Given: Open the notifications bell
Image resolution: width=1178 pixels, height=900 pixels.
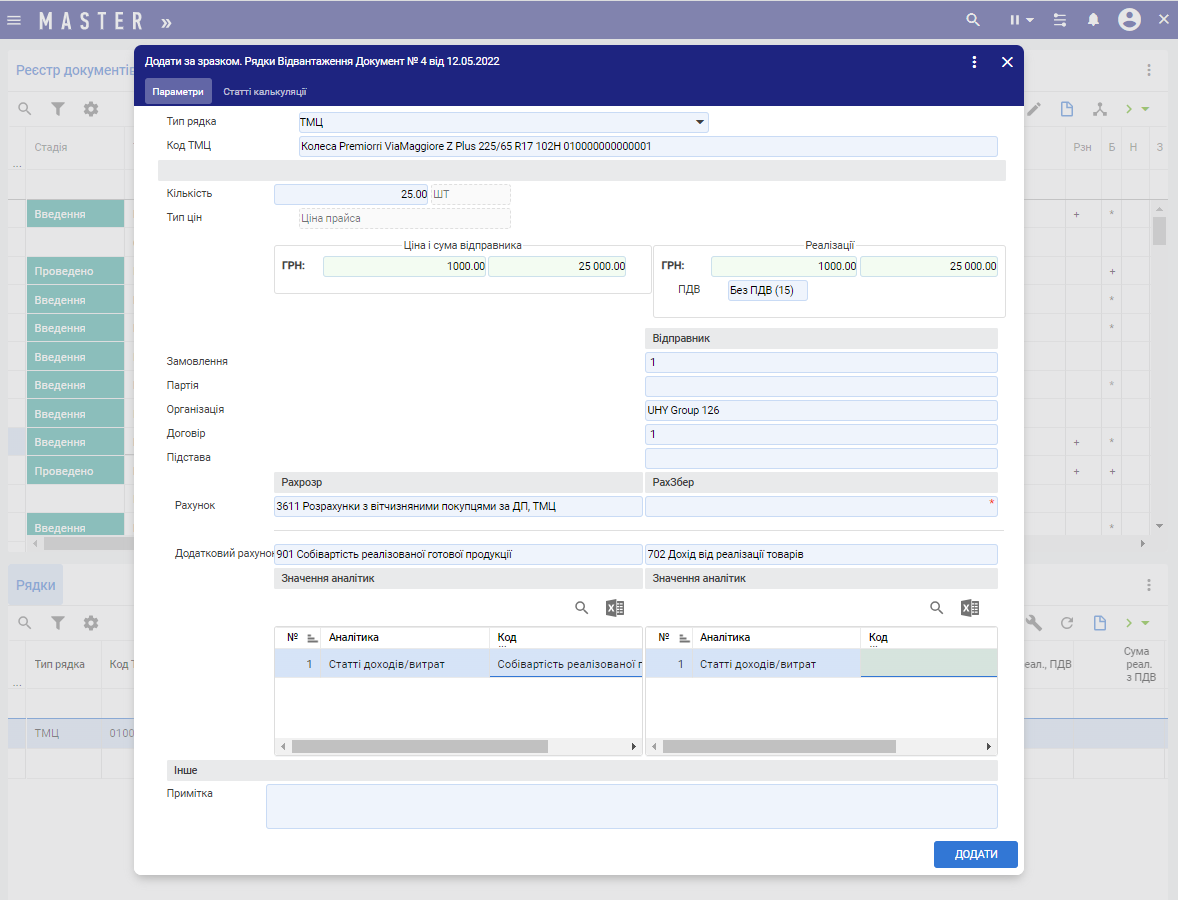Looking at the screenshot, I should coord(1093,20).
